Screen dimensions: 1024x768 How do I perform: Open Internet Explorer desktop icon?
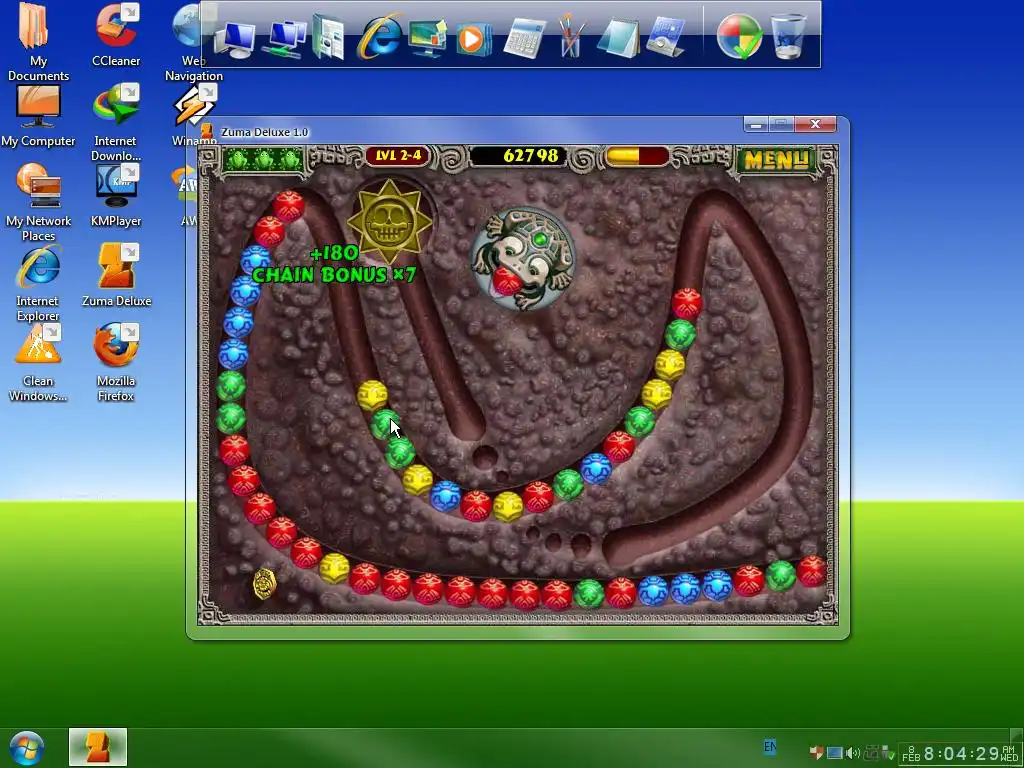[38, 283]
